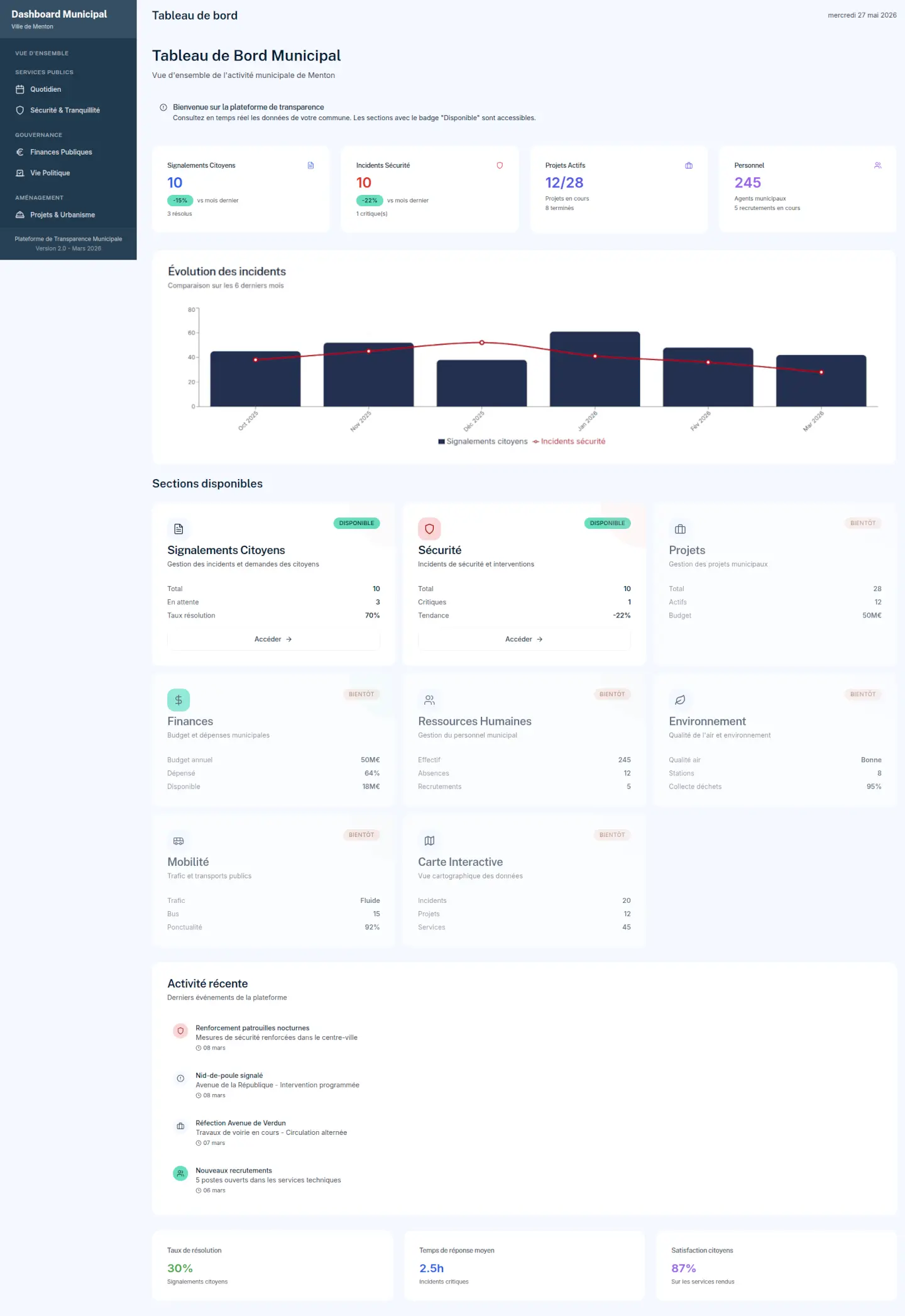905x1316 pixels.
Task: Click the 245 Personnel value
Action: pyautogui.click(x=748, y=183)
